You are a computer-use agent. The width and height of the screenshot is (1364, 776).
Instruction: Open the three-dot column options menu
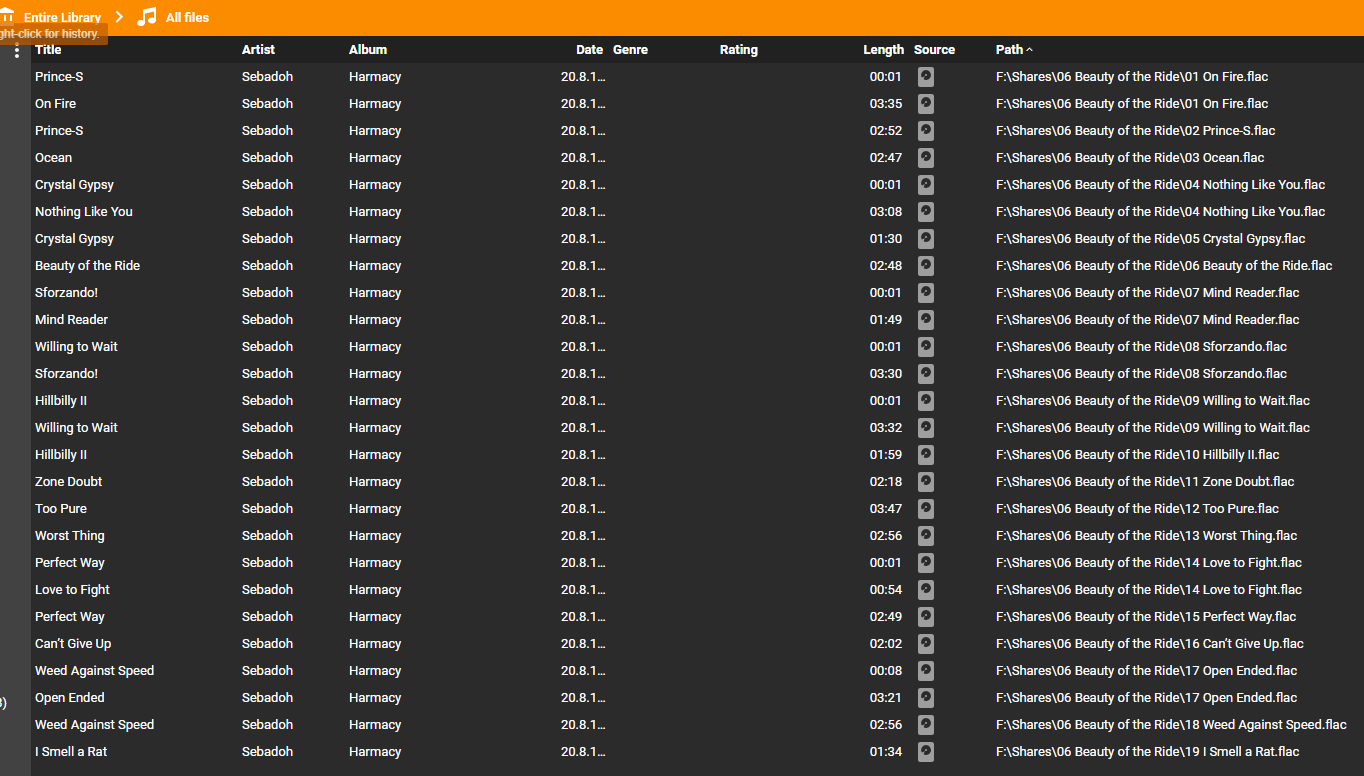tap(17, 50)
